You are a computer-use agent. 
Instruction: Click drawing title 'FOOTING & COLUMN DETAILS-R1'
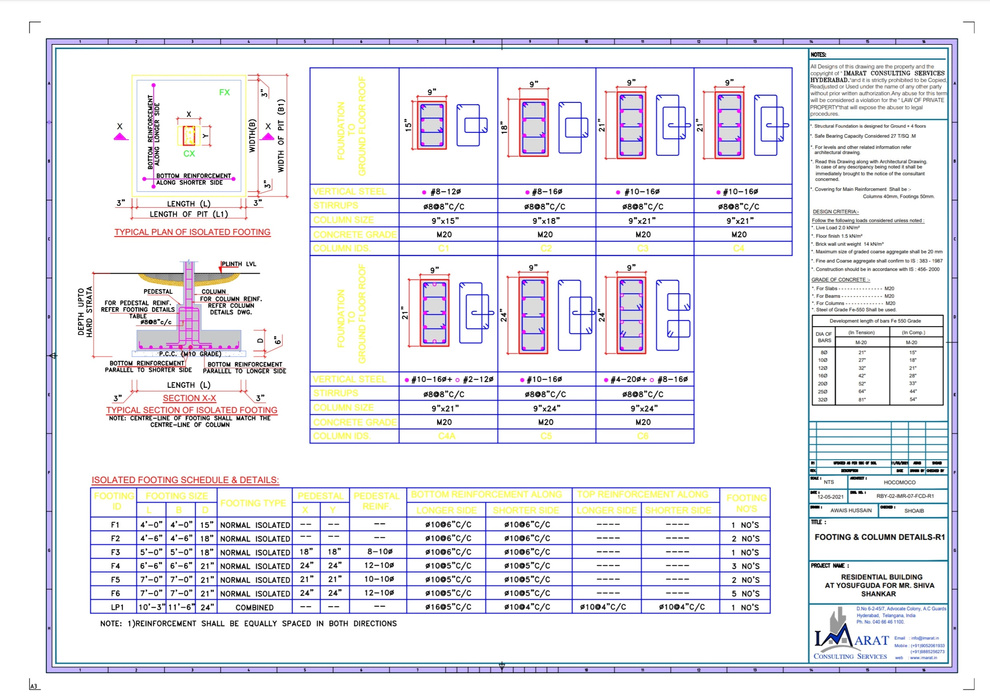880,537
